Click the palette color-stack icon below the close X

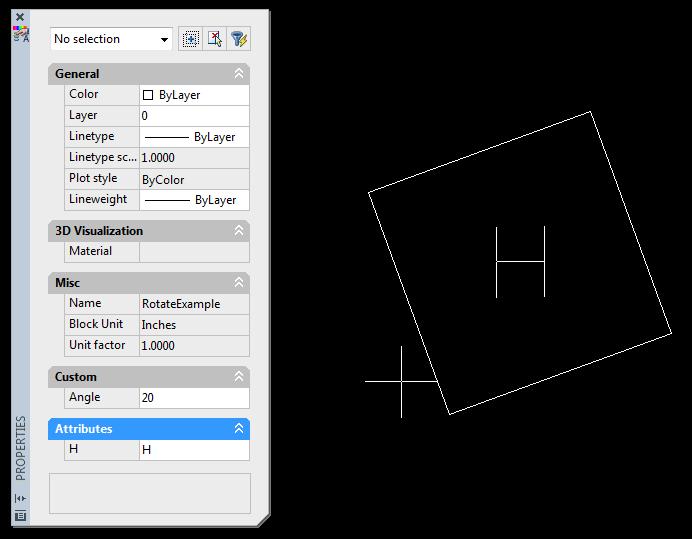[x=21, y=34]
